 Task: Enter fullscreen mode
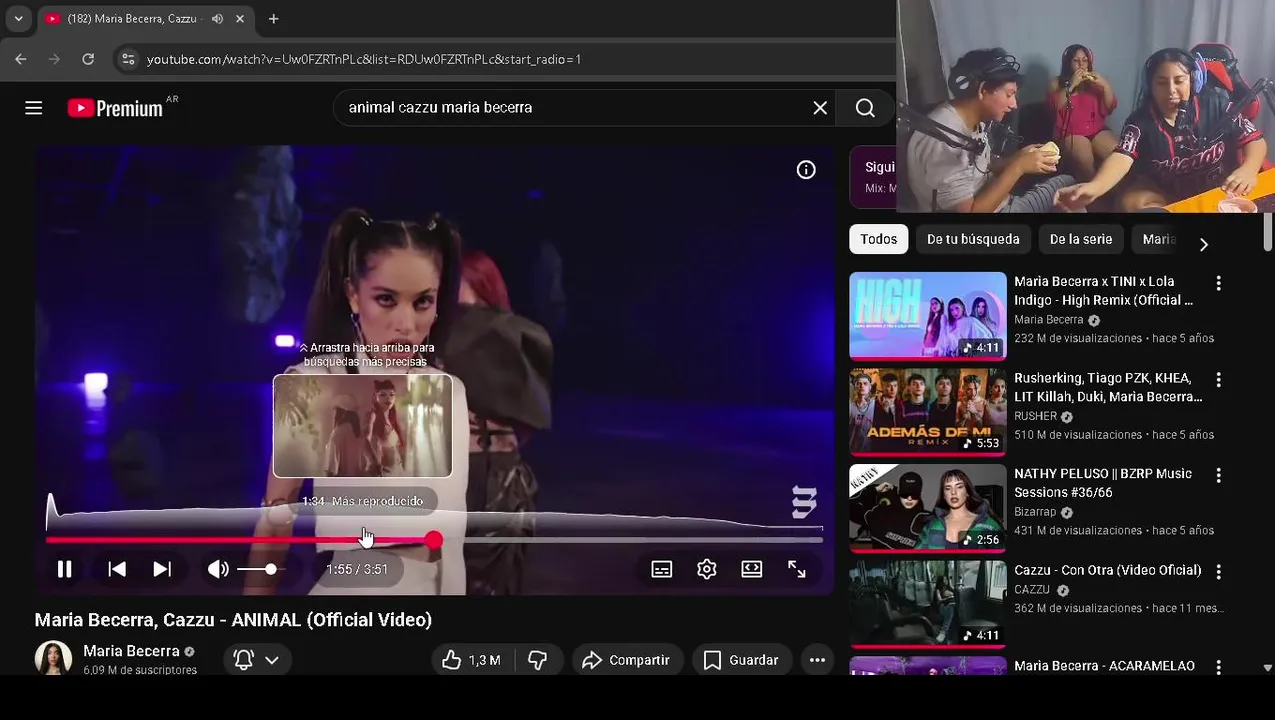797,569
